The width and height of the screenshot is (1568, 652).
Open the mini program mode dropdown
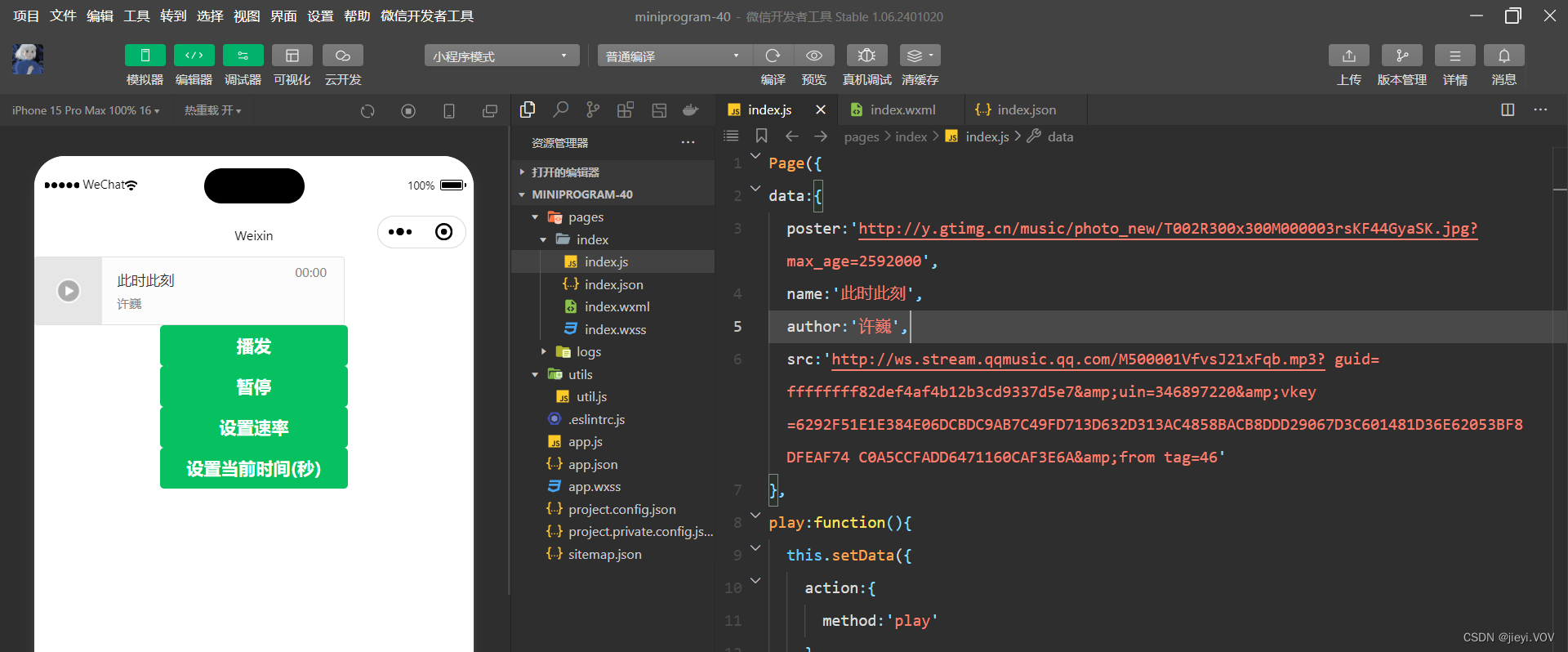pos(501,56)
